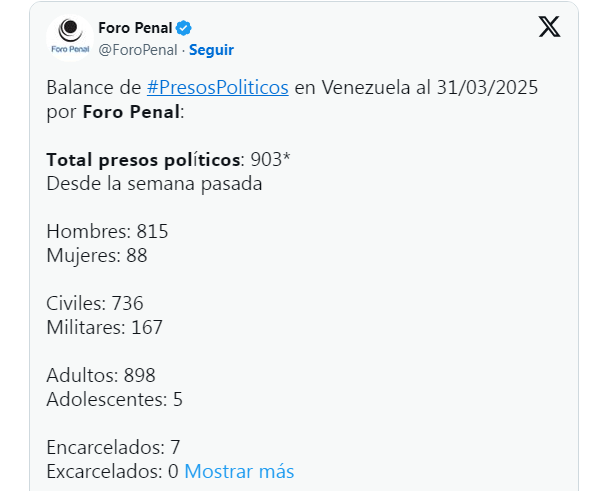This screenshot has height=491, width=604.
Task: Click the Foro Penal profile avatar
Action: pyautogui.click(x=70, y=38)
